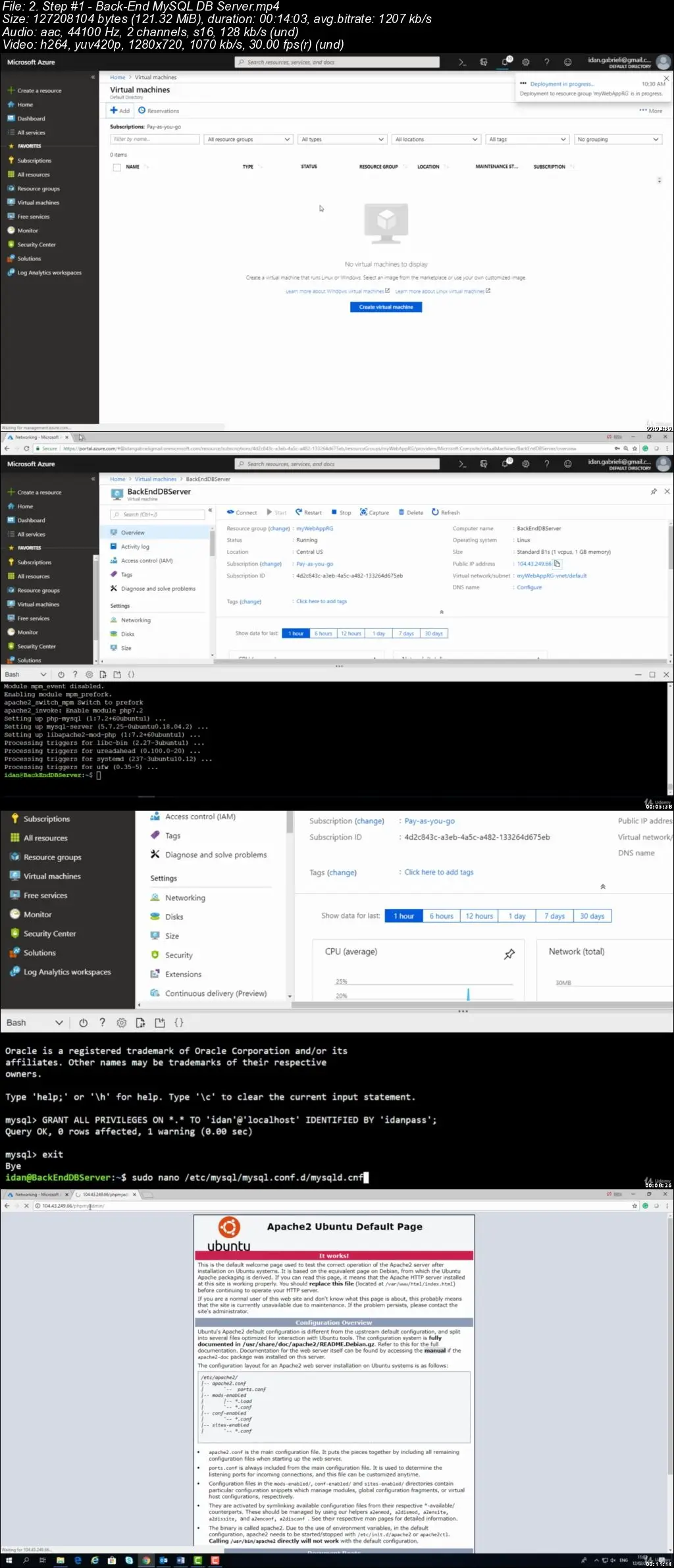Image resolution: width=674 pixels, height=1568 pixels.
Task: Select the 1 day range beside the selected 1 hour
Action: tap(378, 634)
